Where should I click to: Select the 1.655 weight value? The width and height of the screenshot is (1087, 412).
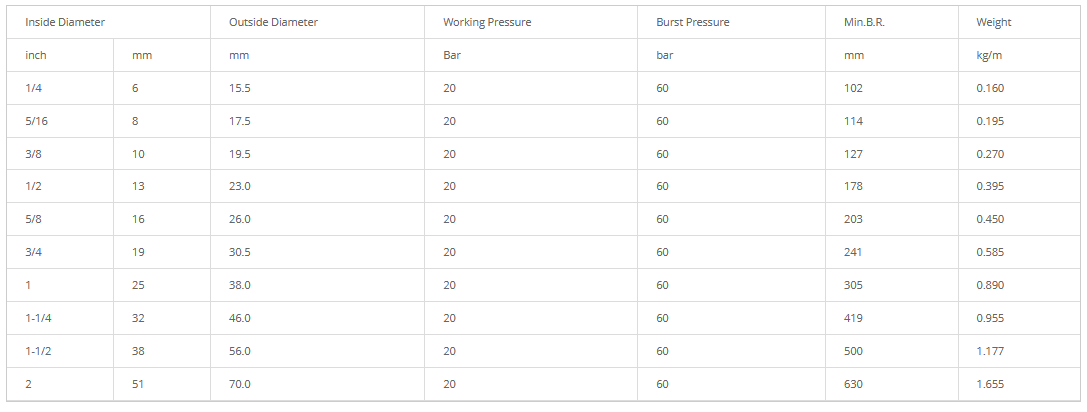(x=990, y=384)
